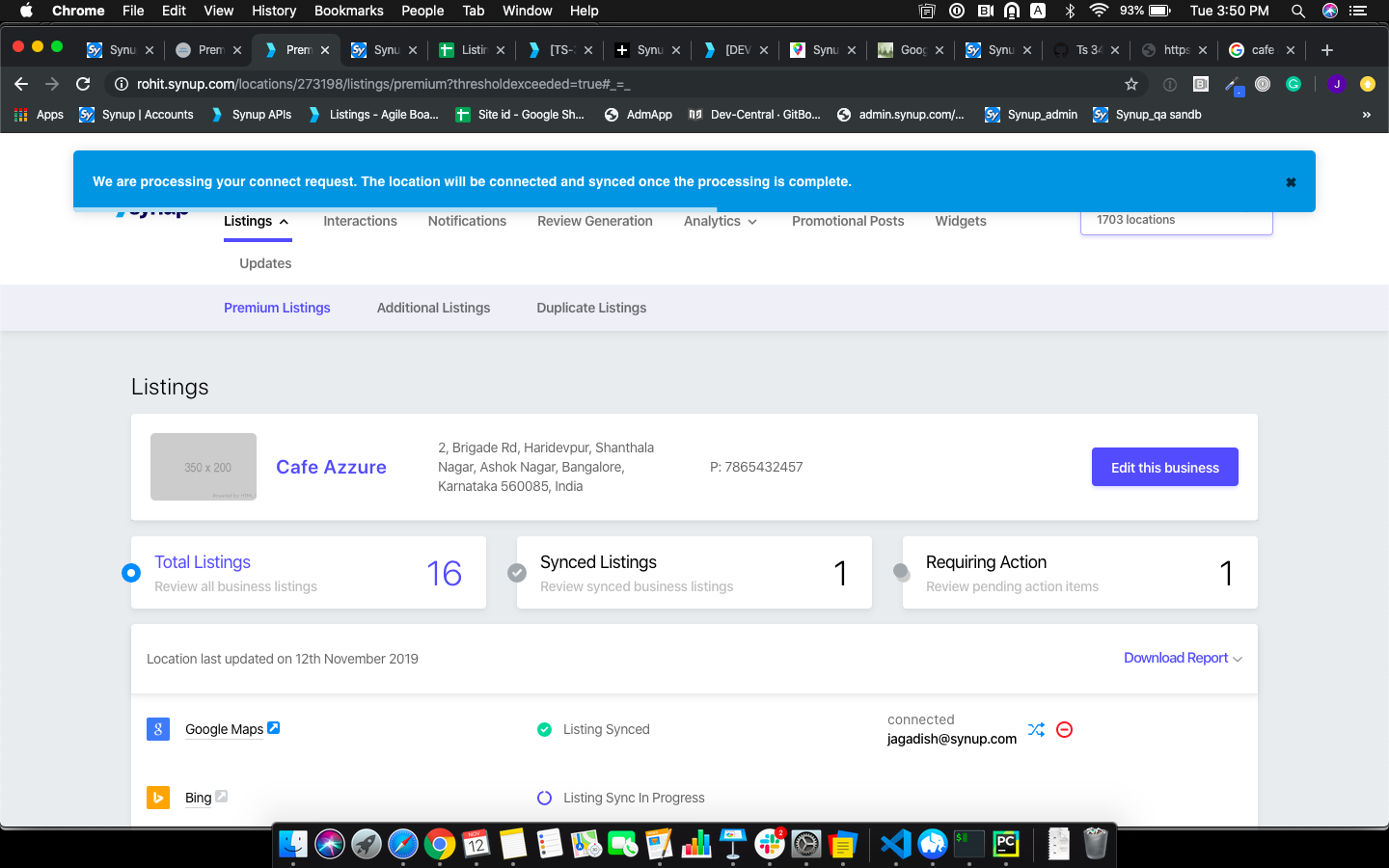Viewport: 1389px width, 868px height.
Task: Open the Google Maps external link icon
Action: coord(274,728)
